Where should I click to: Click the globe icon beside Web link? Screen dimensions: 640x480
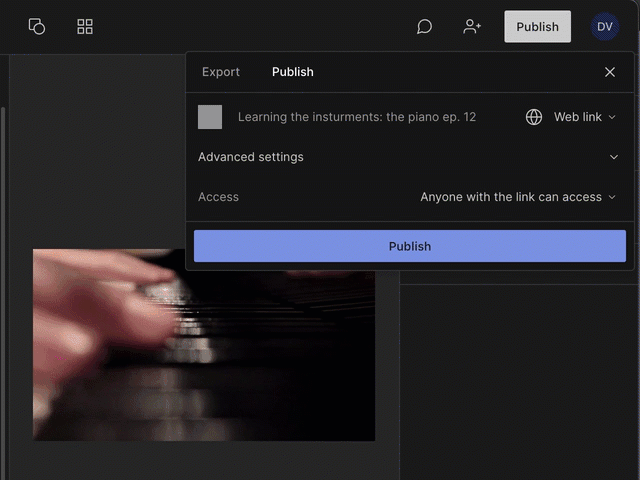pyautogui.click(x=533, y=117)
